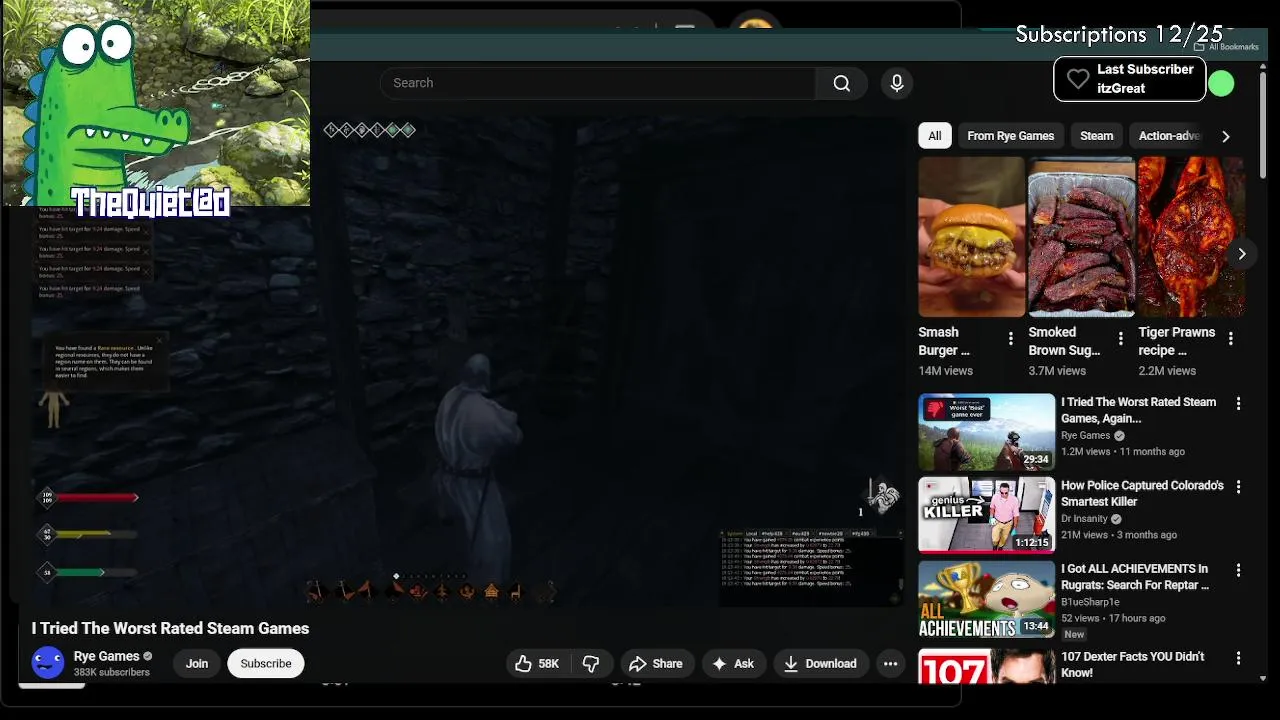This screenshot has width=1280, height=720.
Task: Open the All Bookmarks folder
Action: pos(1226,47)
